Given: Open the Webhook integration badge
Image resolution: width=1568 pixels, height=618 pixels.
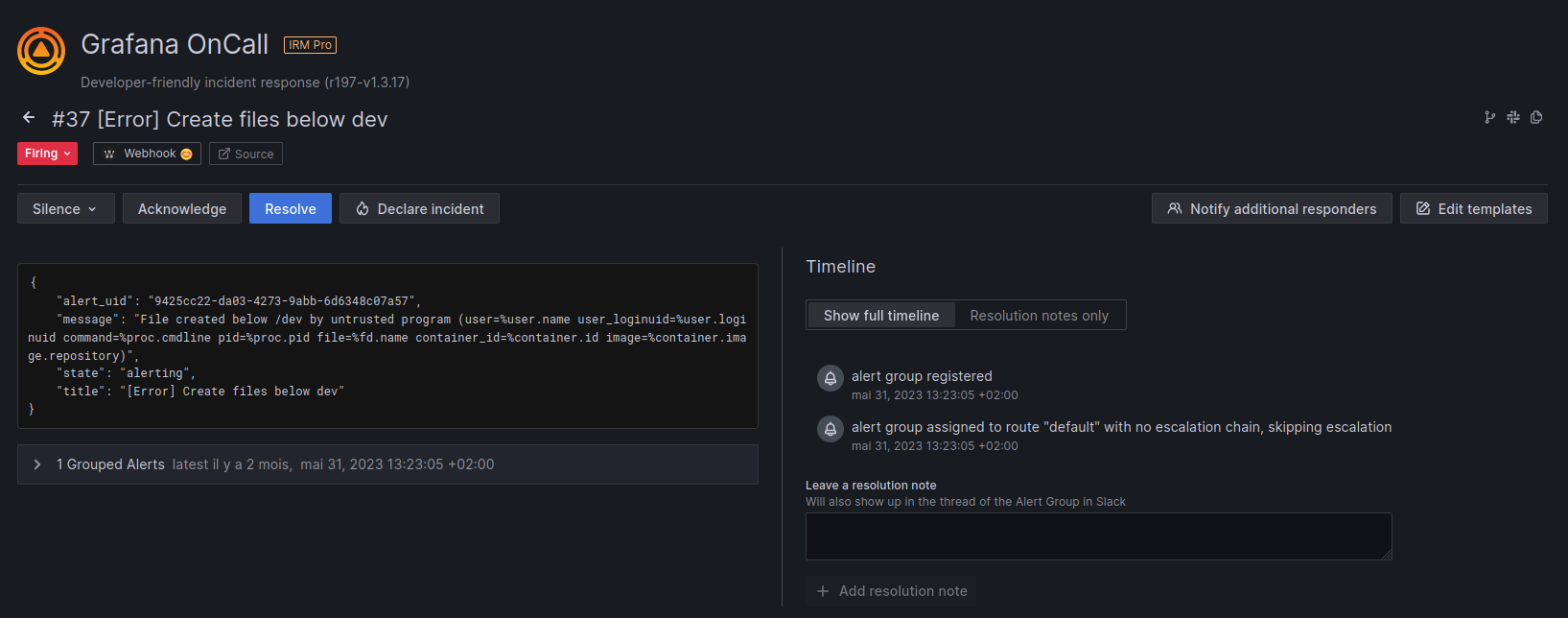Looking at the screenshot, I should pyautogui.click(x=147, y=154).
